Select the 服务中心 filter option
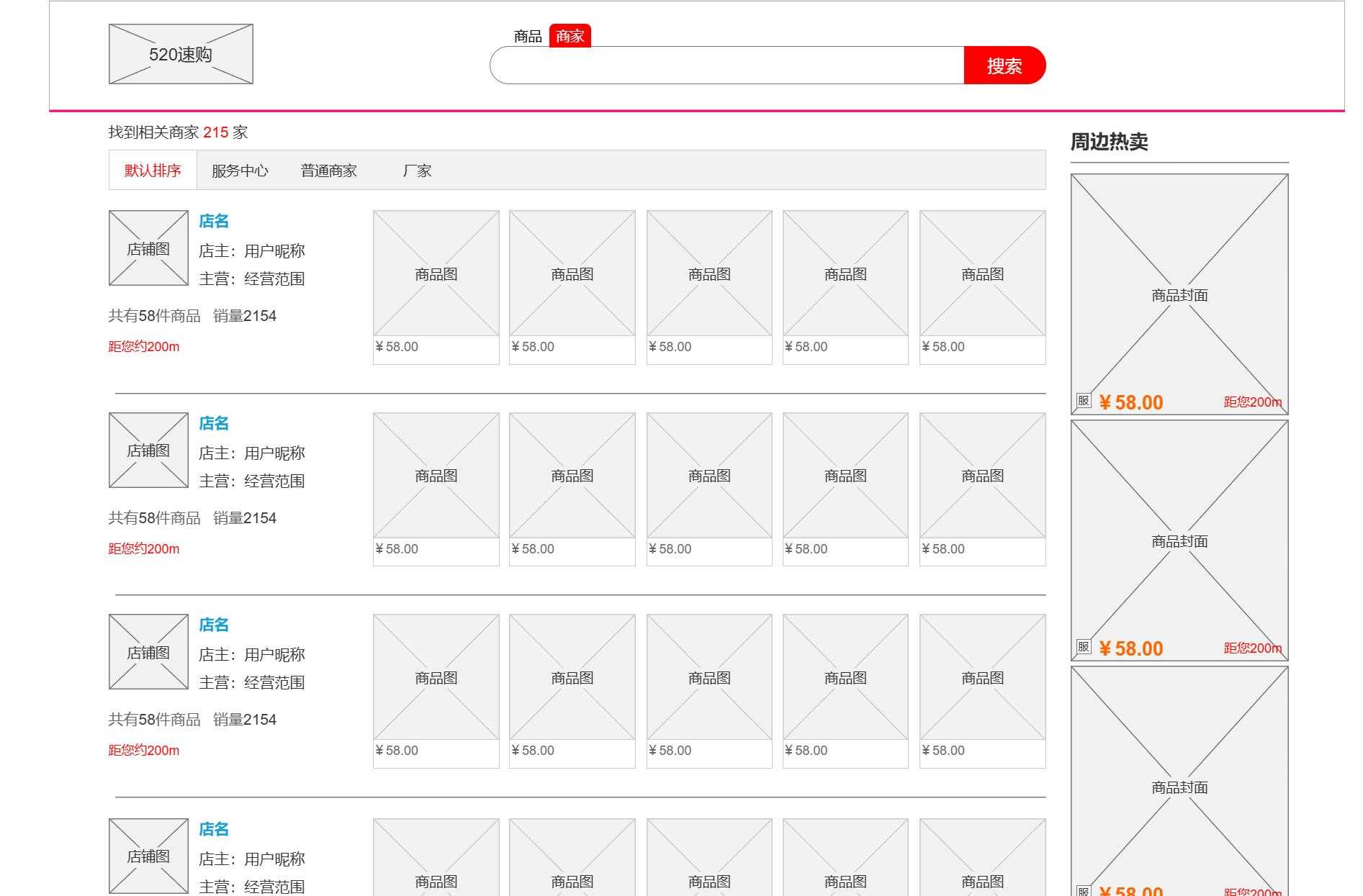The height and width of the screenshot is (896, 1363). tap(240, 170)
